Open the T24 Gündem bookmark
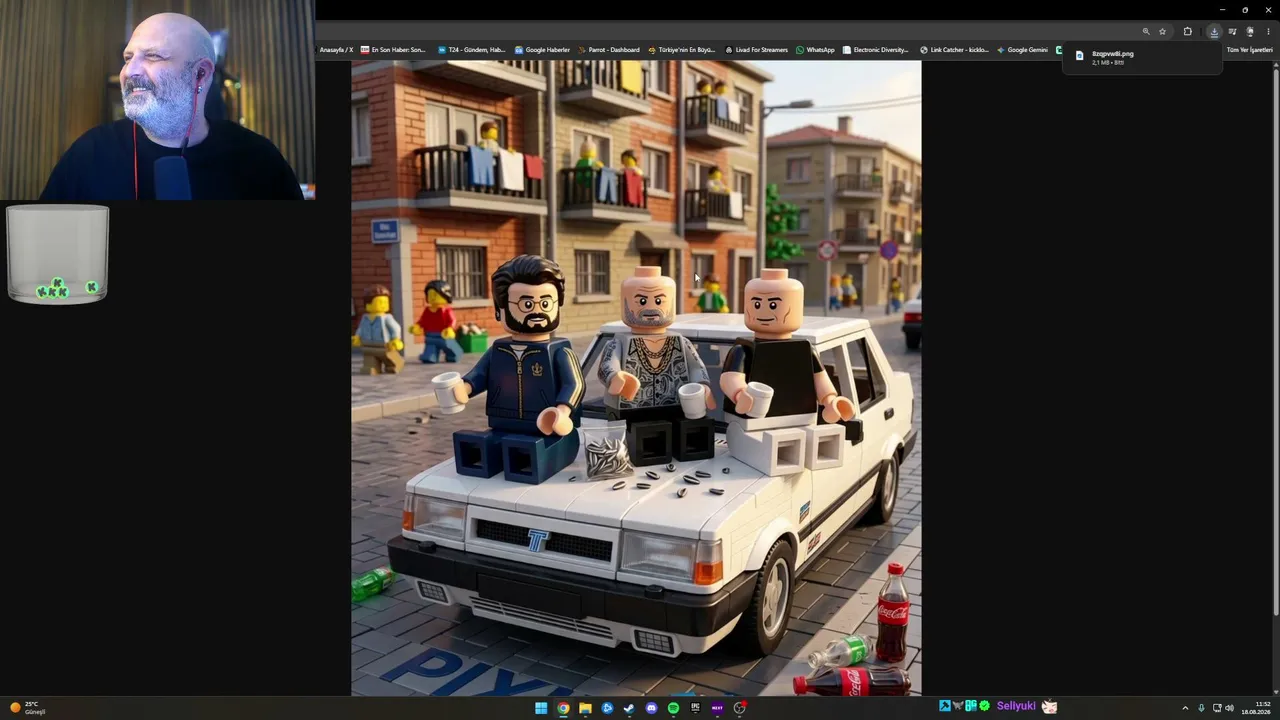1280x720 pixels. [472, 50]
